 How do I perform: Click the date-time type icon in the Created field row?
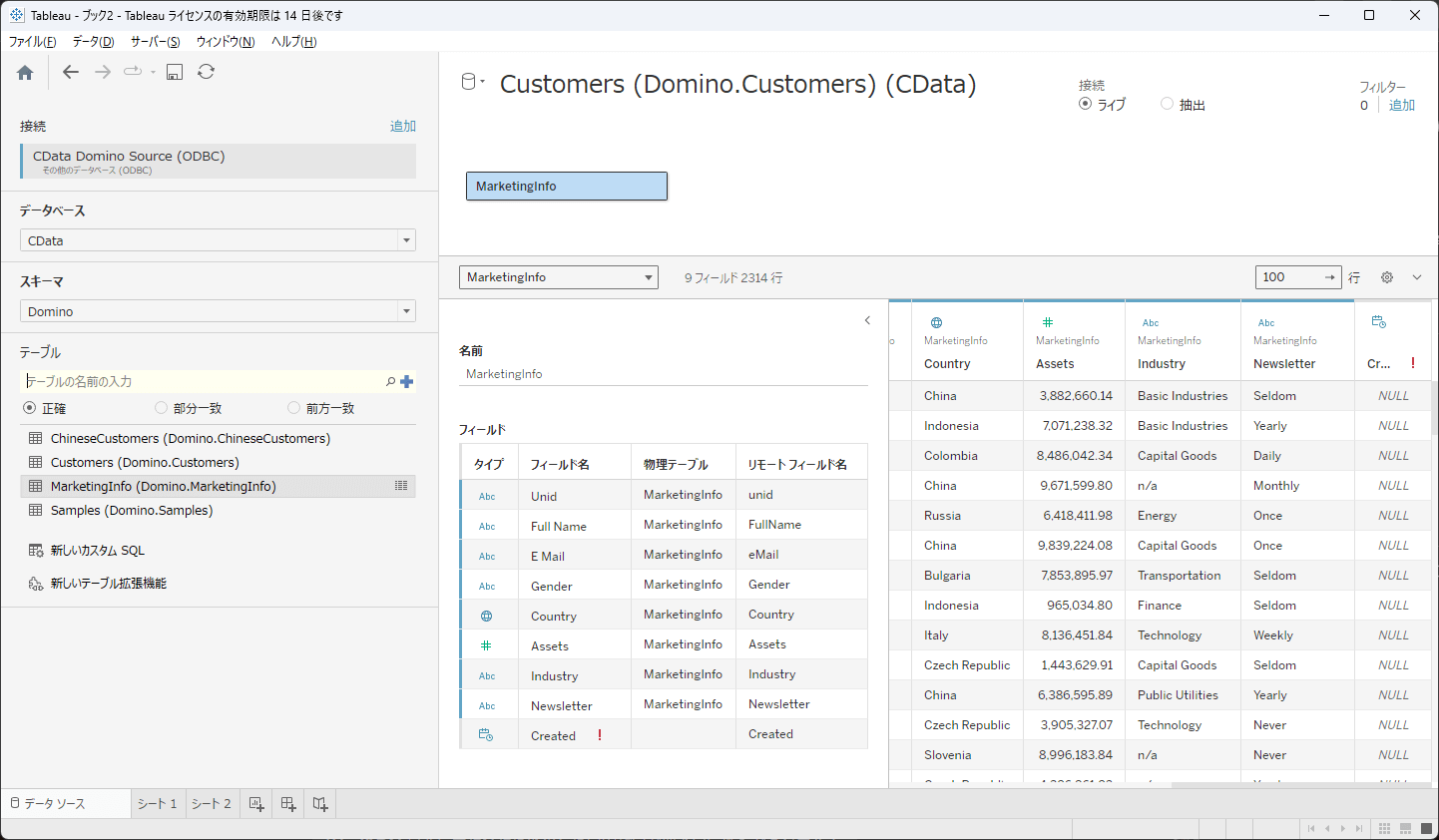[486, 735]
